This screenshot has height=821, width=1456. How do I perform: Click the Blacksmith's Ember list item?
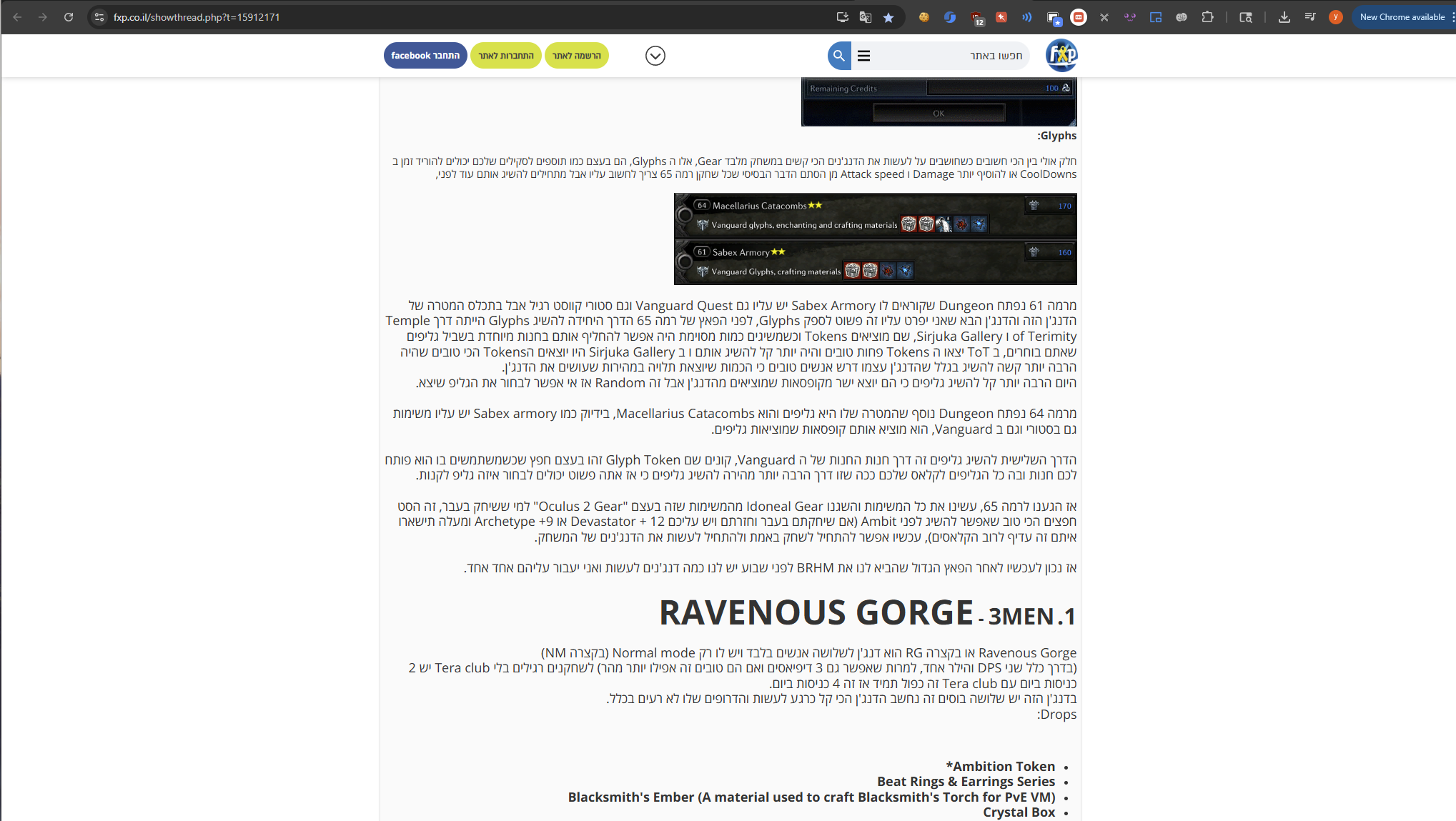(812, 797)
